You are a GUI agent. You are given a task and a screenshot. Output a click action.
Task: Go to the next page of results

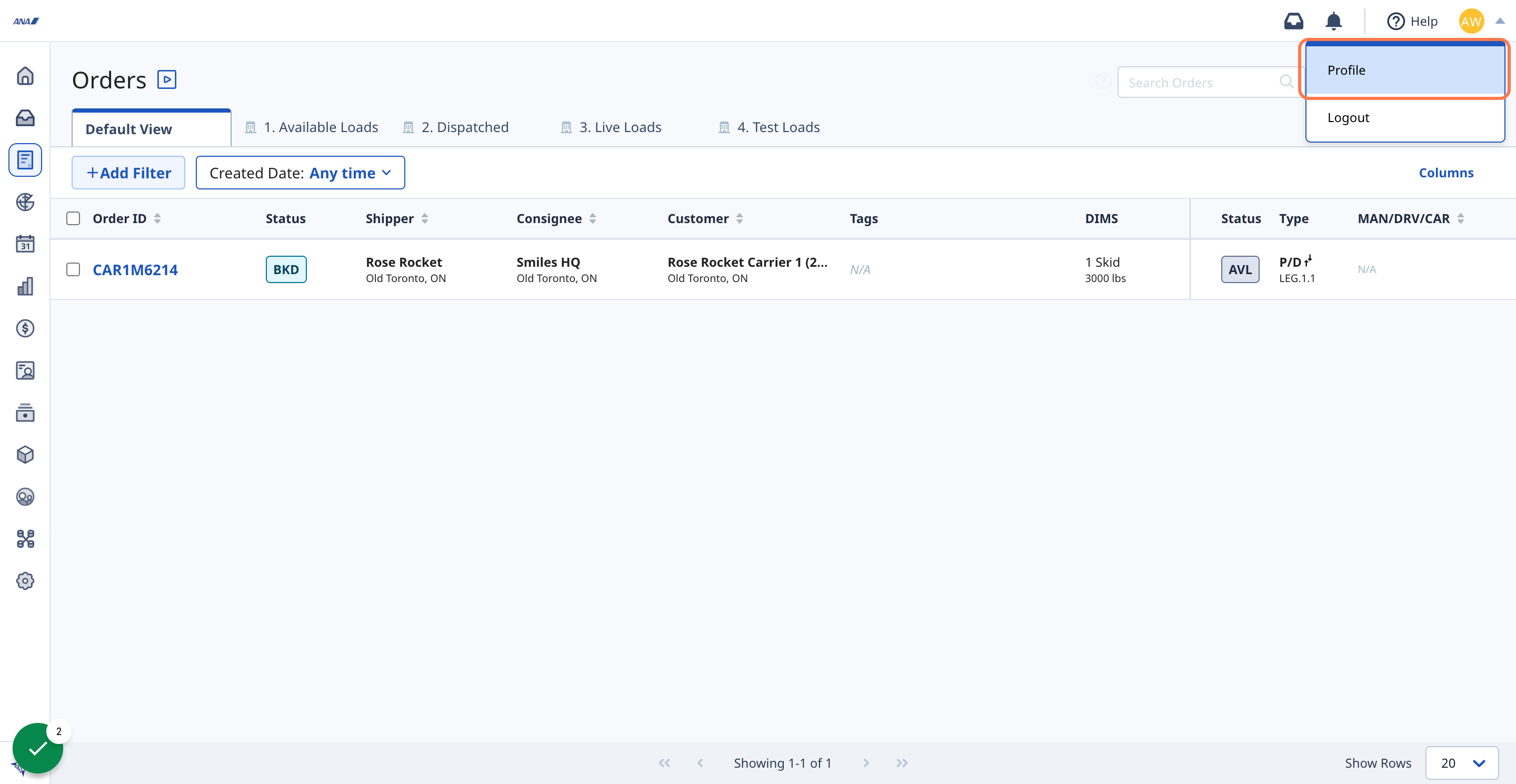click(x=866, y=763)
